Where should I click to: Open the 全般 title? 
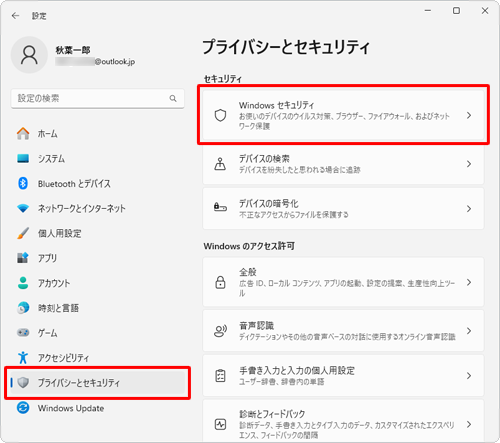click(248, 272)
